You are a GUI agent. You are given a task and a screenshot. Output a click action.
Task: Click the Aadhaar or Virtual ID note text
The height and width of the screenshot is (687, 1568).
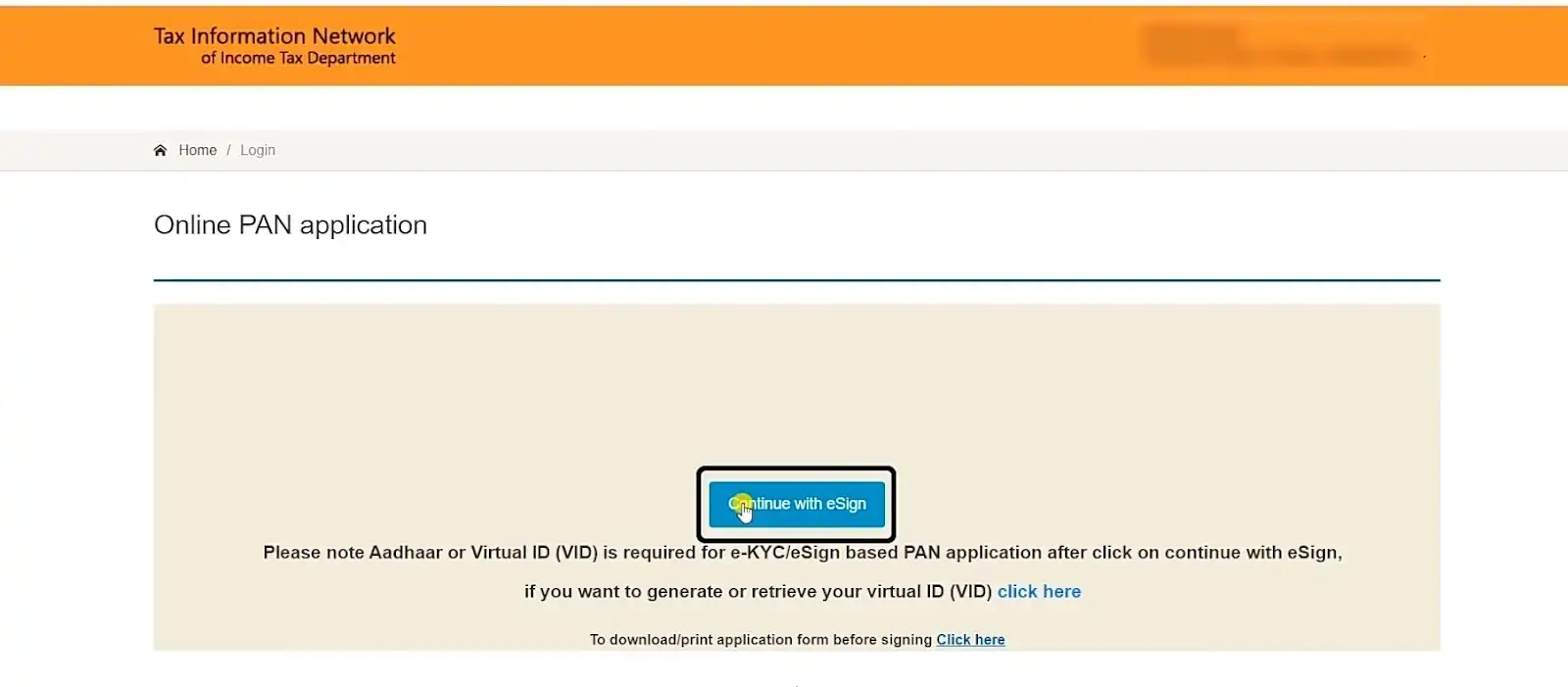coord(803,553)
